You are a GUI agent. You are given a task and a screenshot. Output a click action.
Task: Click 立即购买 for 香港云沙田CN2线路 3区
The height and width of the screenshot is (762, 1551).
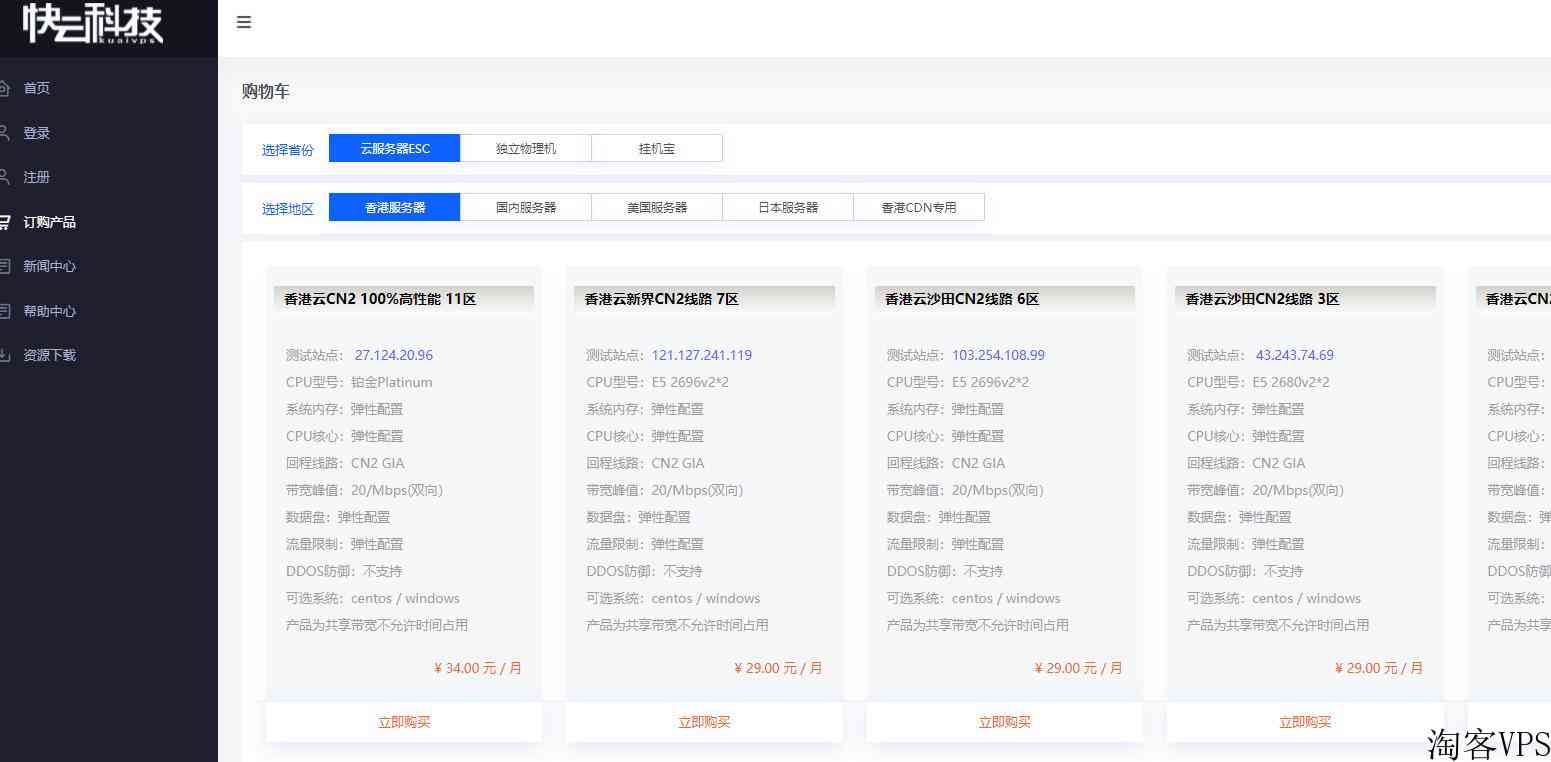[1305, 722]
